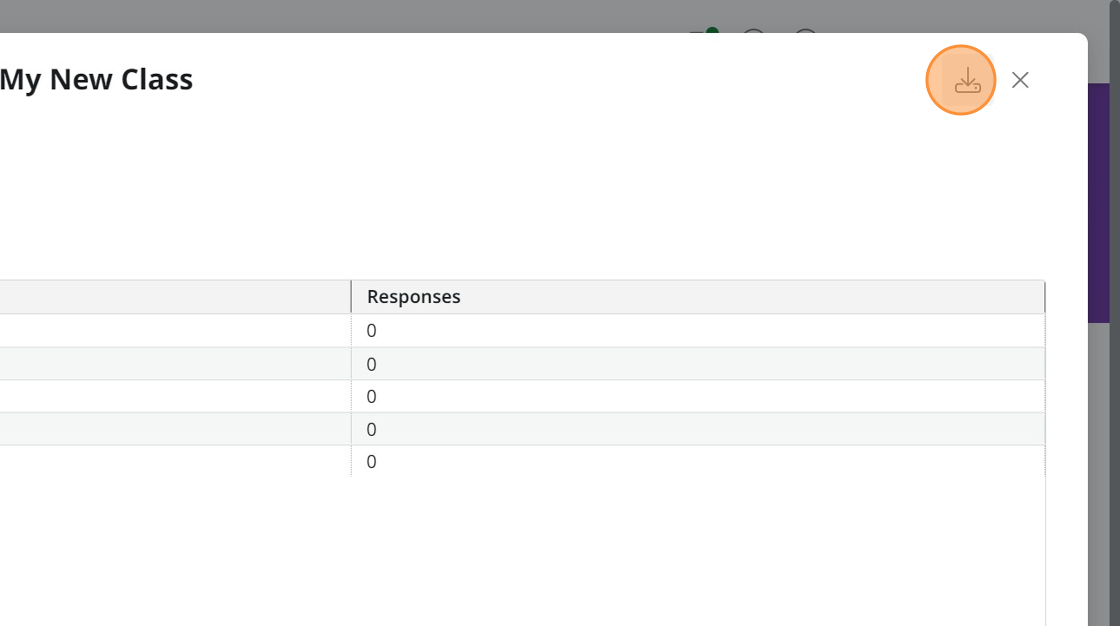Dismiss the My New Class dialog
Viewport: 1120px width, 626px height.
[1020, 80]
